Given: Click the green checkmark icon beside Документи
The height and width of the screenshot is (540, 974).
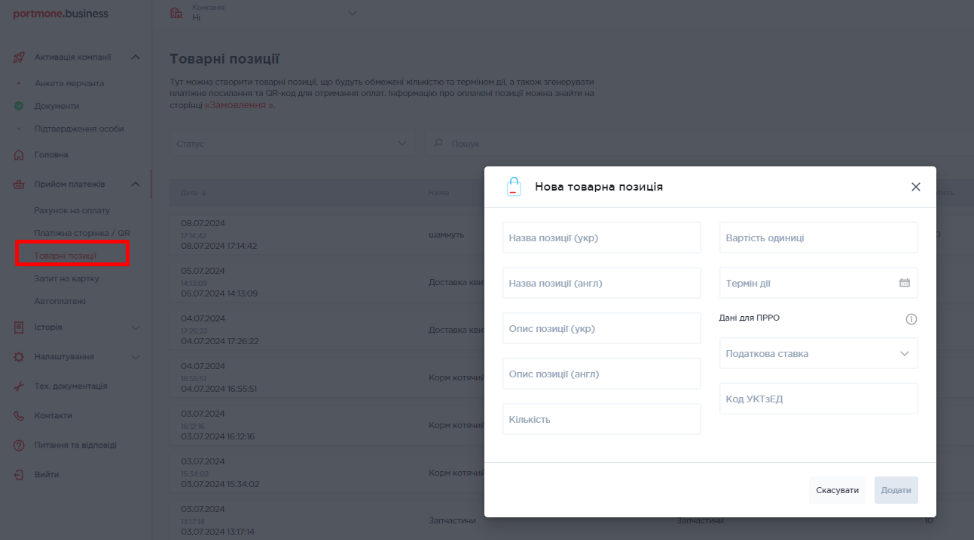Looking at the screenshot, I should tap(19, 106).
